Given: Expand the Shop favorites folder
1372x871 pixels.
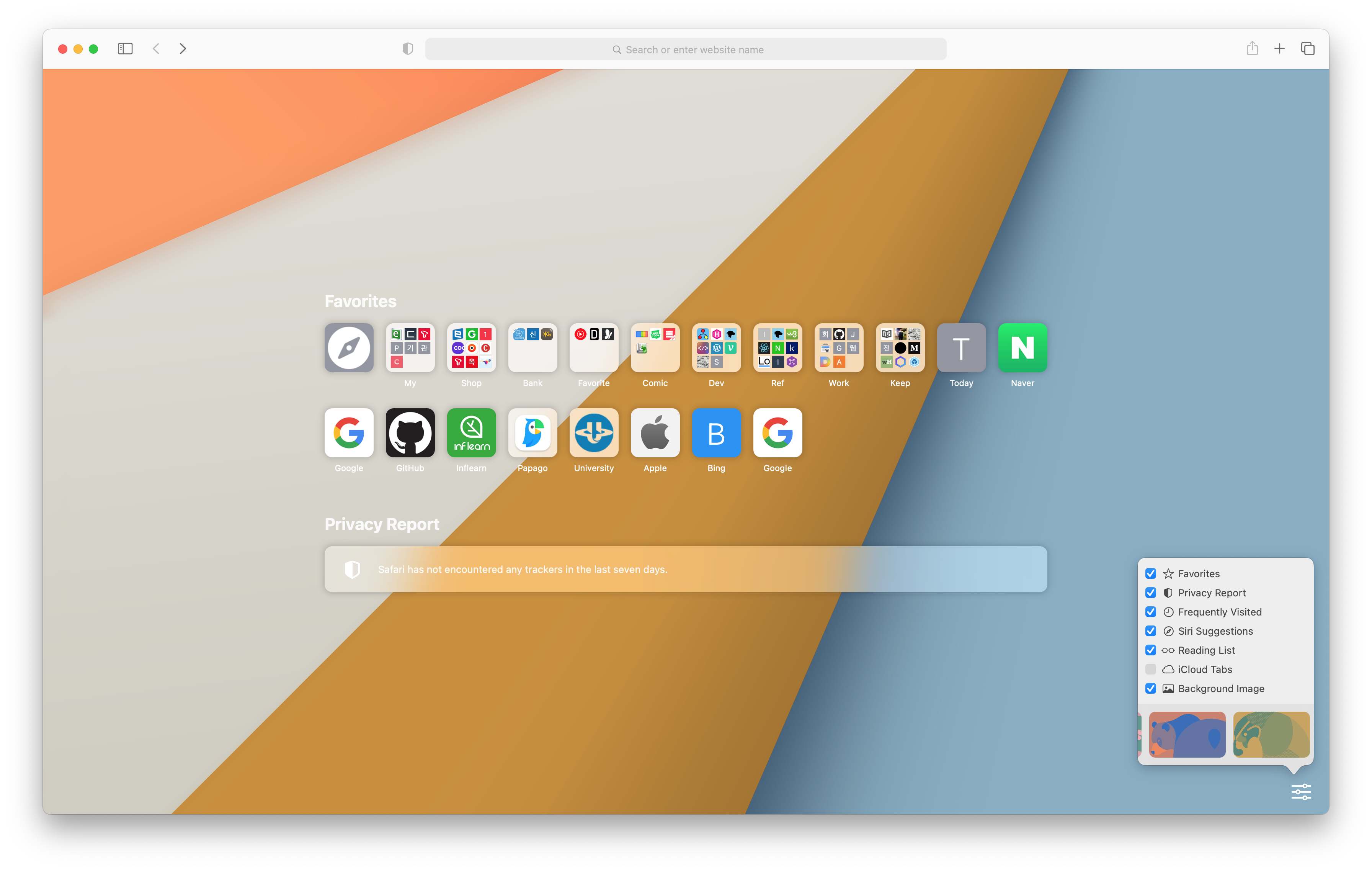Looking at the screenshot, I should pyautogui.click(x=471, y=348).
